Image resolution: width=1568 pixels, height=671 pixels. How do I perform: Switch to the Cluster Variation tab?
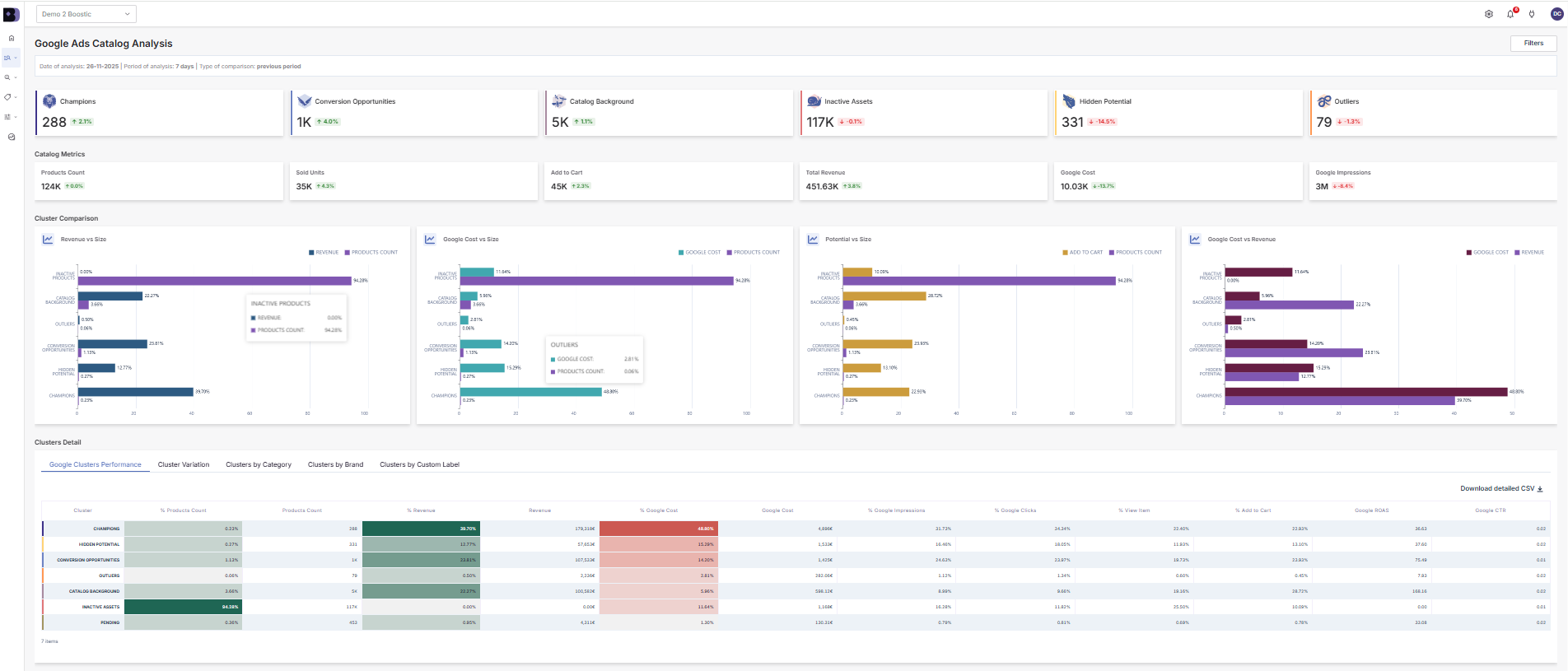coord(184,464)
